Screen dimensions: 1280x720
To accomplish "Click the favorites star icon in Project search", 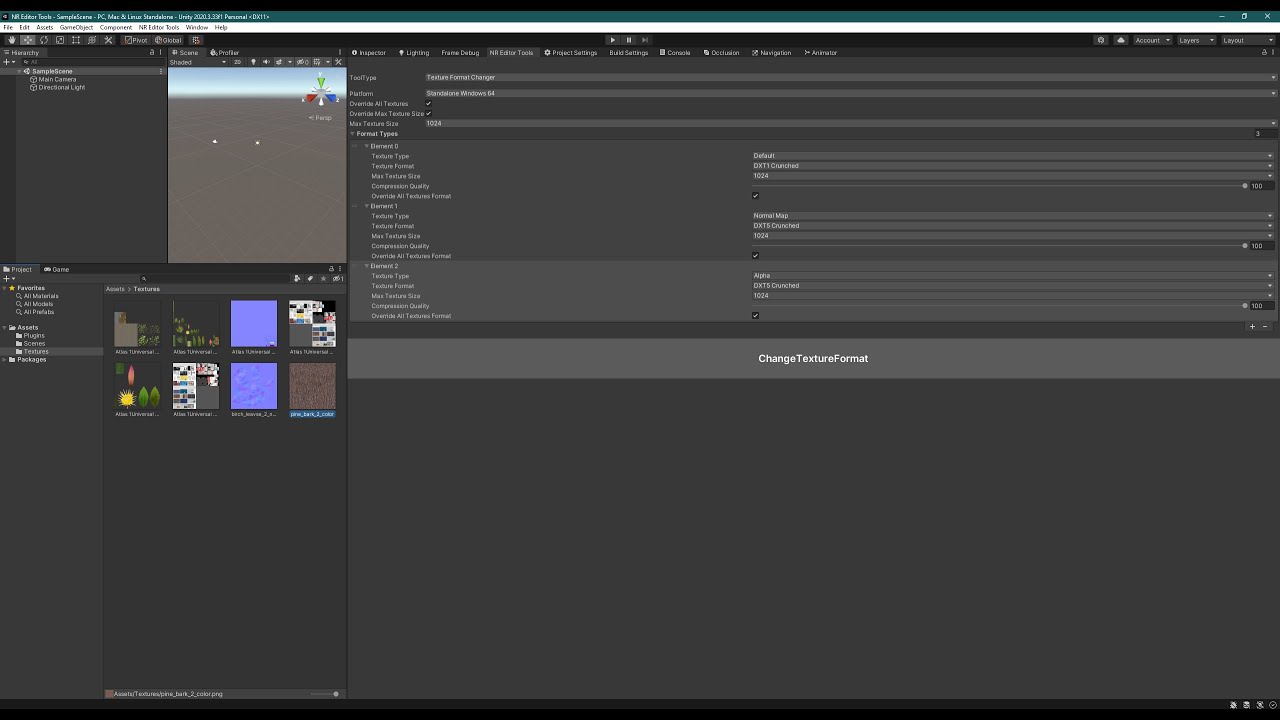I will (323, 279).
